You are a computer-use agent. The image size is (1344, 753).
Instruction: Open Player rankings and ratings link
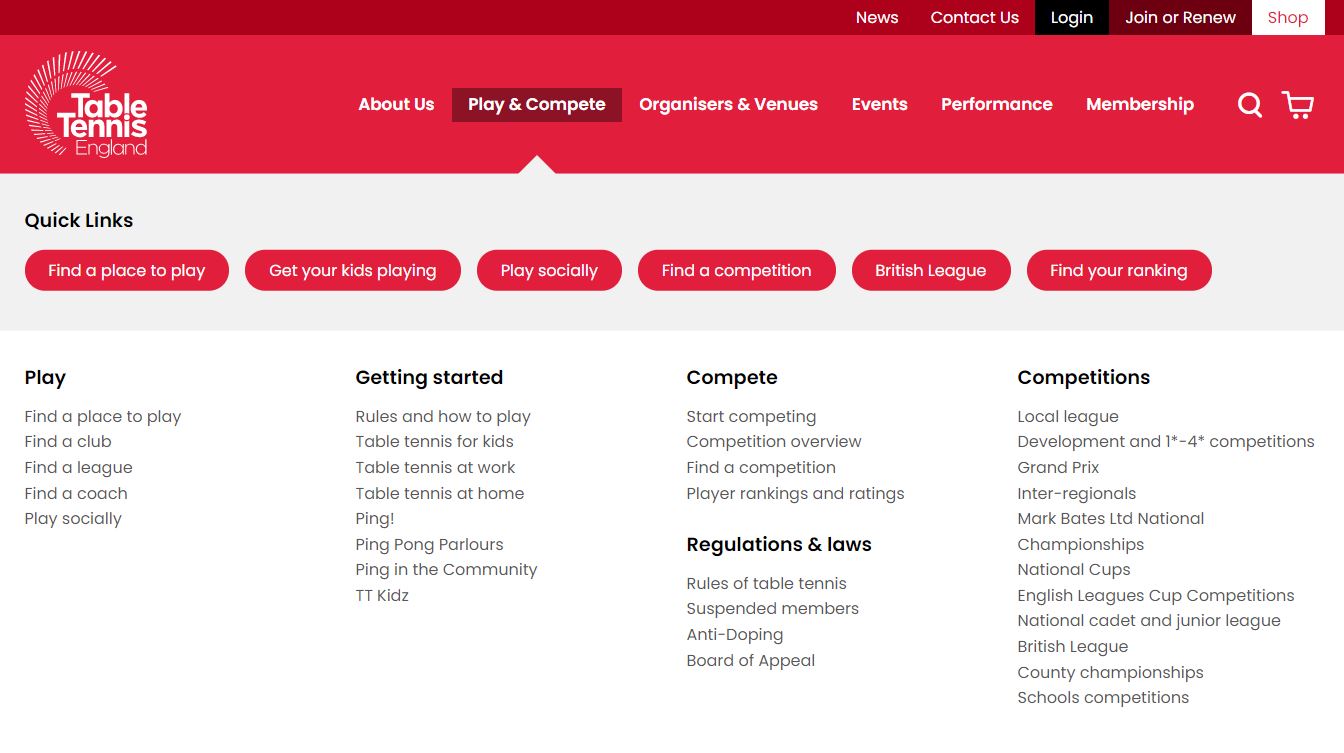[x=795, y=493]
